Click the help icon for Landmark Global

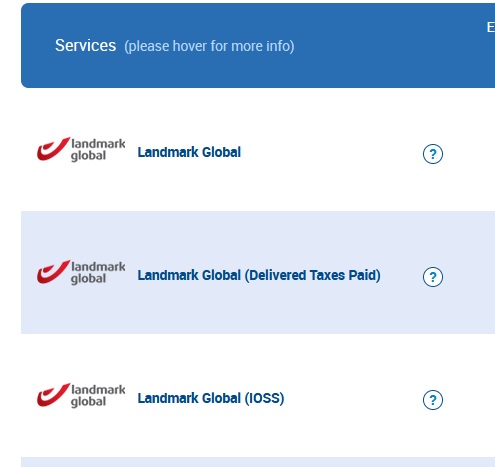[433, 154]
